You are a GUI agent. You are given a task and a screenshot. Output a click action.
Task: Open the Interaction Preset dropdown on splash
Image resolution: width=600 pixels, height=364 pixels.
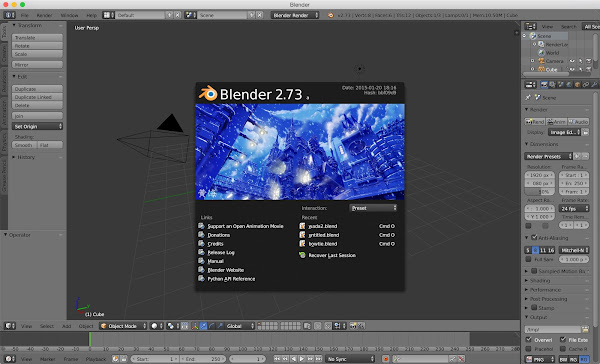coord(373,208)
